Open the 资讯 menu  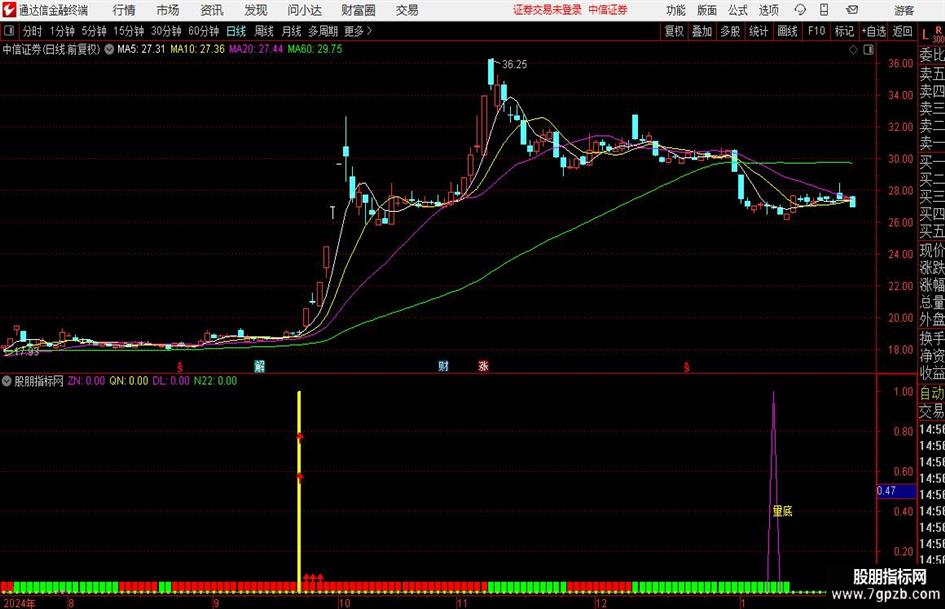coord(212,10)
